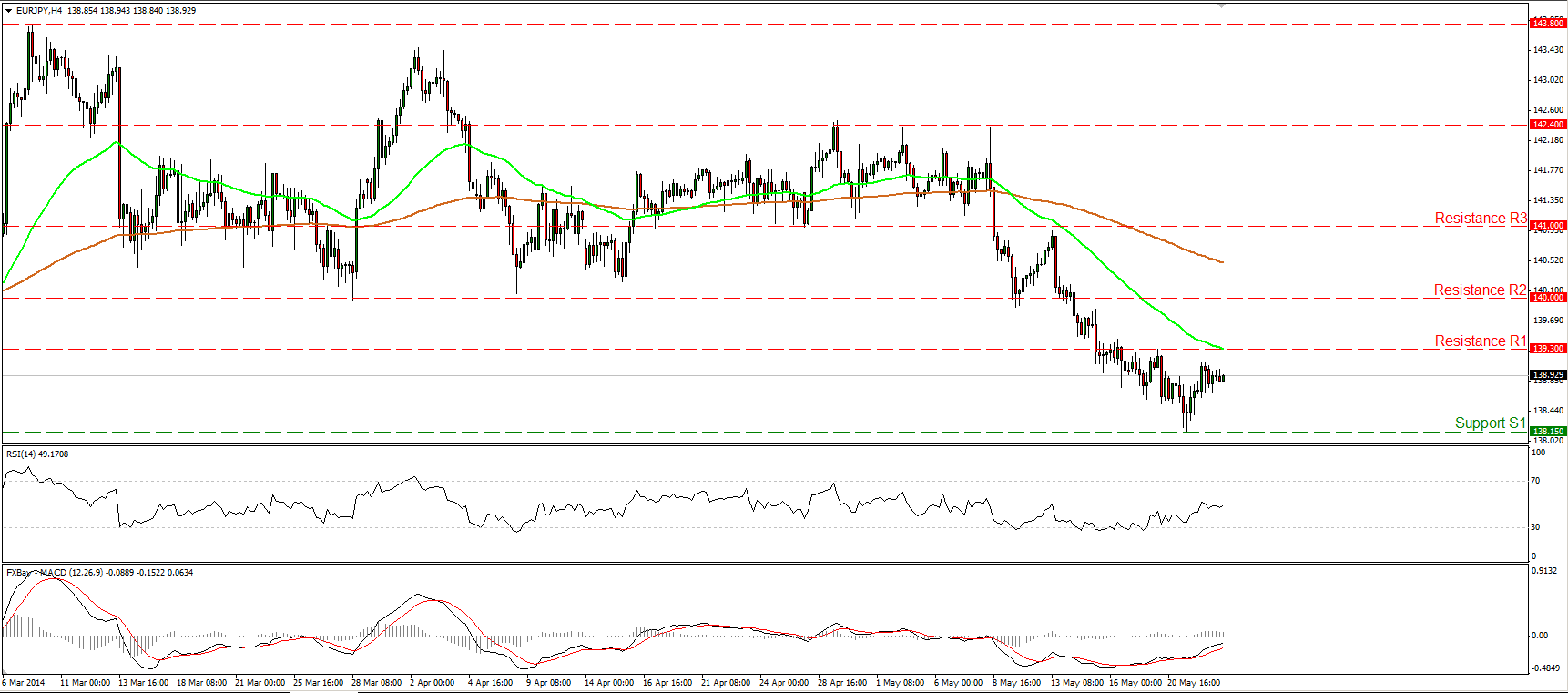Screen dimensions: 1568x693
Task: Click the 9 Apr 08:00 time label
Action: [549, 682]
